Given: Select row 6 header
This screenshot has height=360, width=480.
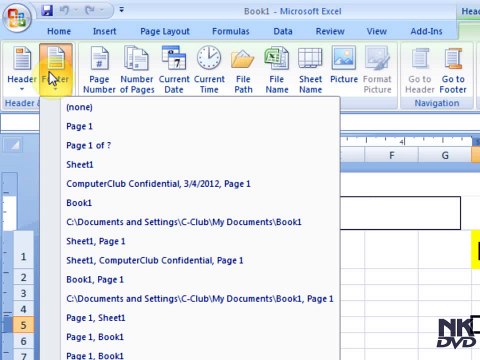Looking at the screenshot, I should click(x=23, y=341).
